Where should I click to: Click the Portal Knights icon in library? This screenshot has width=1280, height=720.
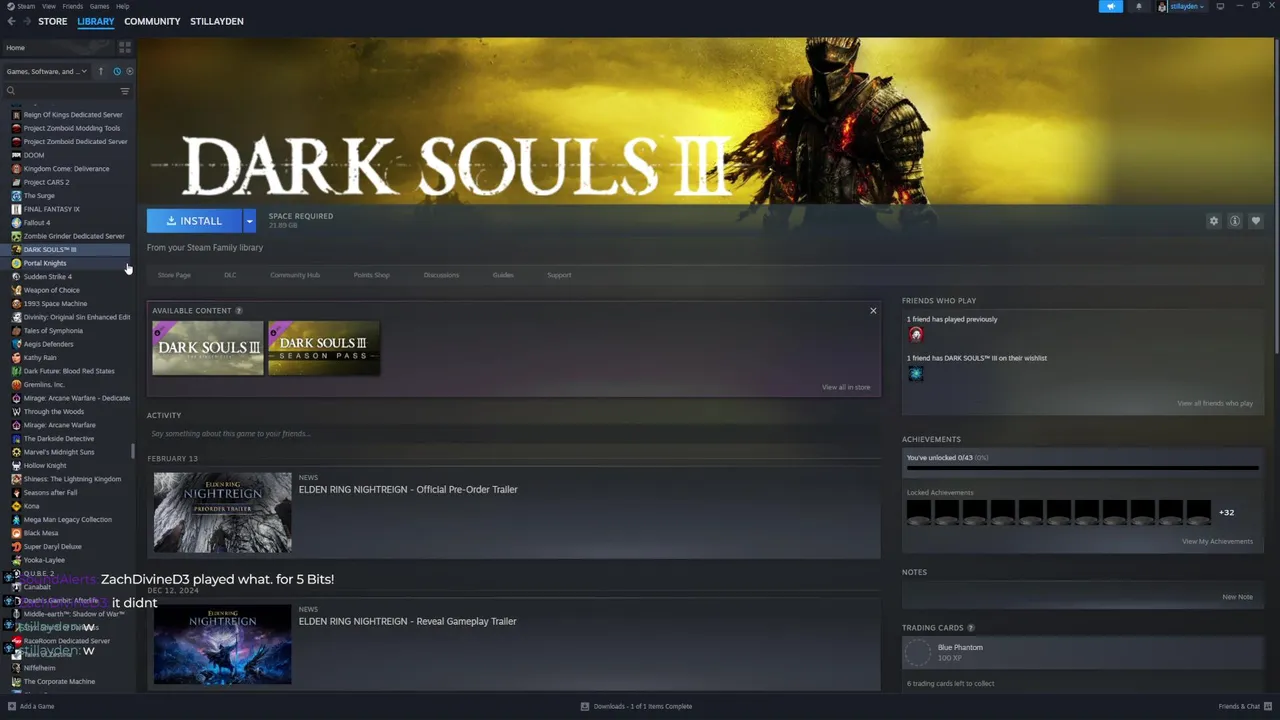pyautogui.click(x=16, y=263)
